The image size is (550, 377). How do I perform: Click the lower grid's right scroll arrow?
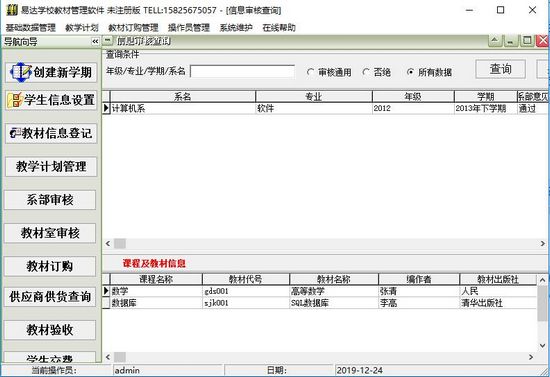(531, 357)
